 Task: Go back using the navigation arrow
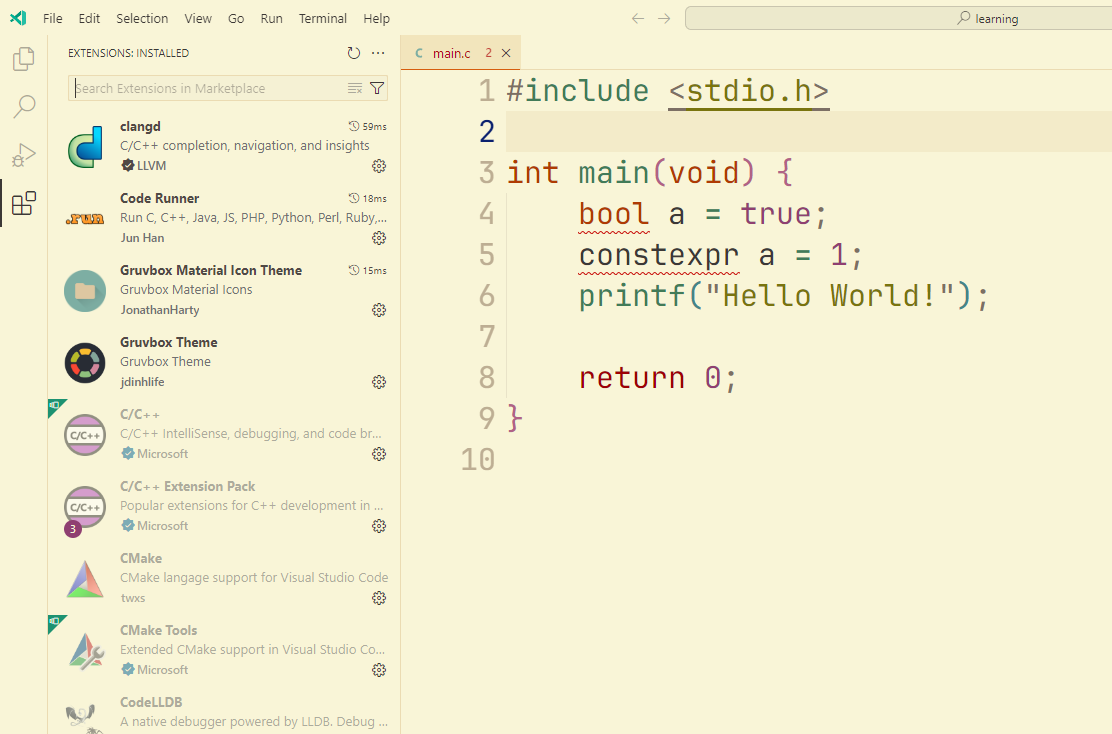click(x=638, y=18)
